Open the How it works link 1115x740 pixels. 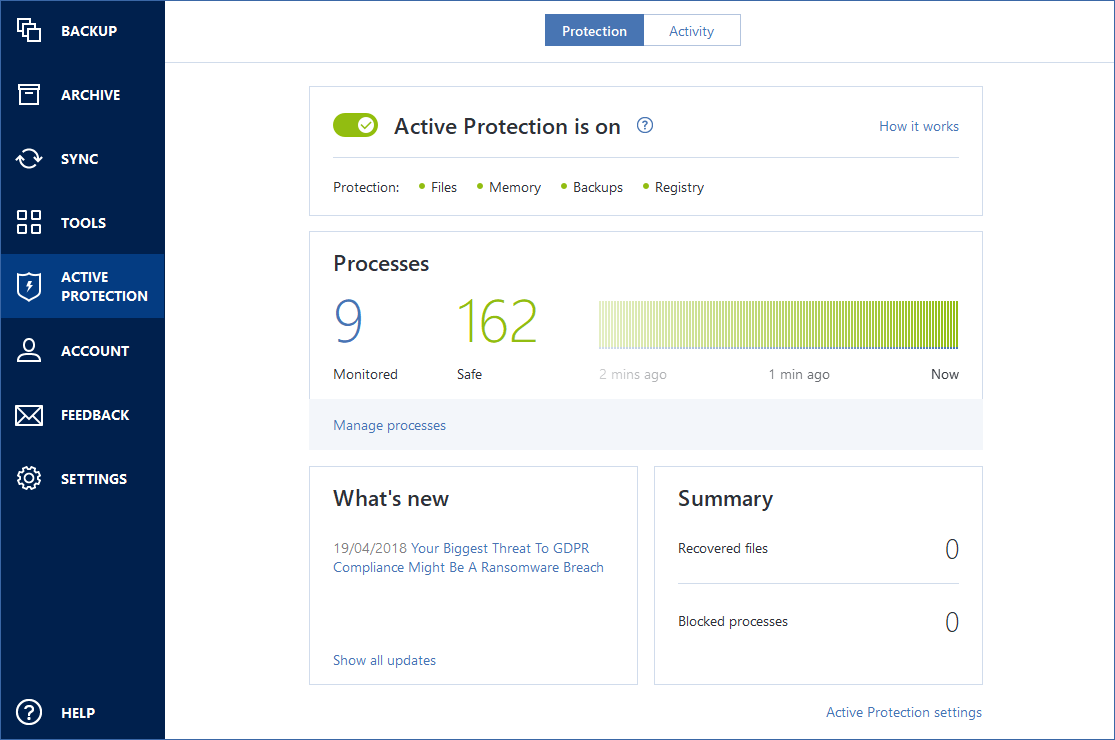coord(918,126)
